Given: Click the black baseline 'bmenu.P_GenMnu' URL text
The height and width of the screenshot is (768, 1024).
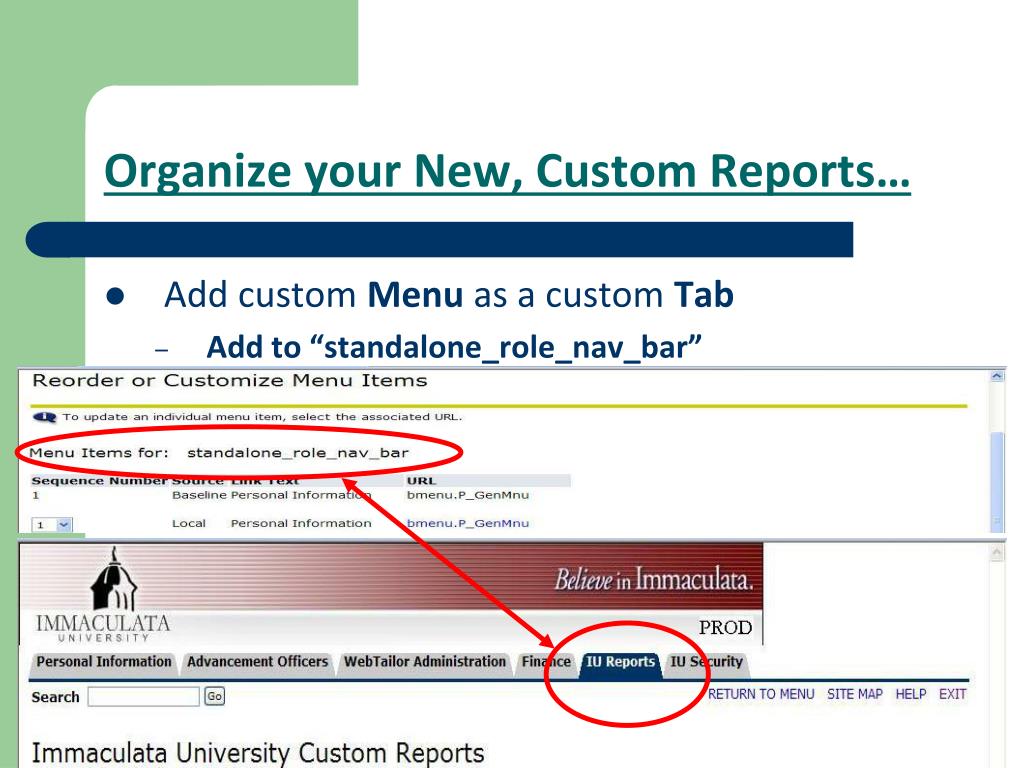Looking at the screenshot, I should coord(468,495).
